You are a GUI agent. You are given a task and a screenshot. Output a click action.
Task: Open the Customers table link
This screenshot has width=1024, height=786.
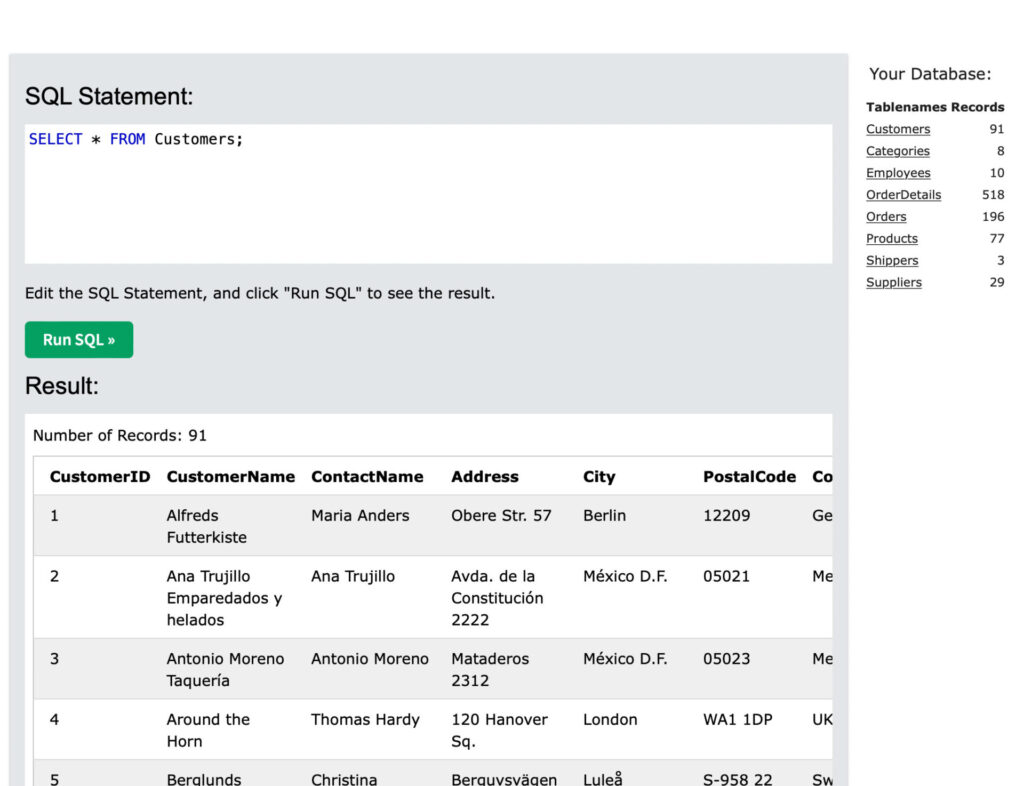tap(897, 129)
